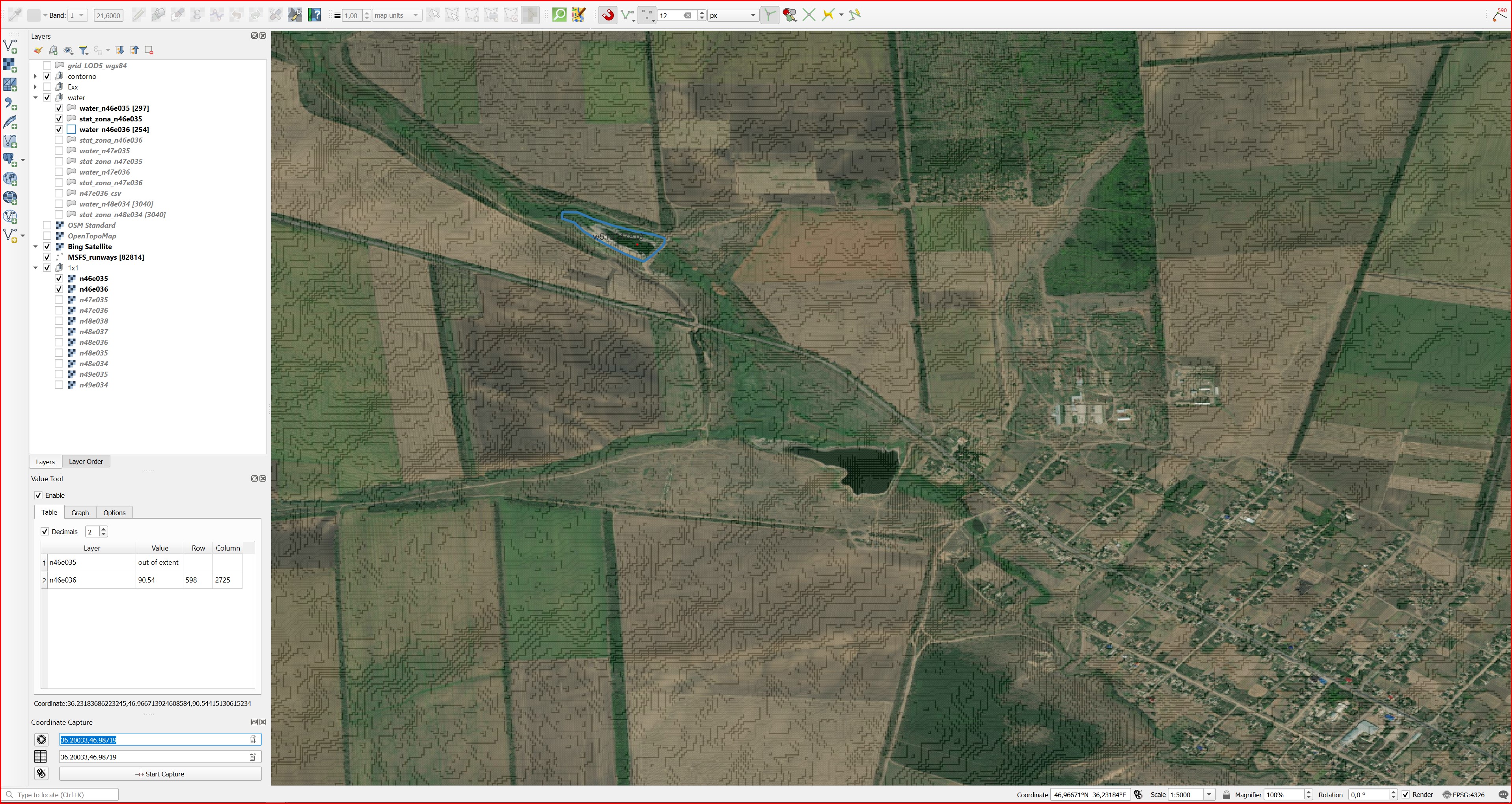This screenshot has height=804, width=1512.
Task: Open the Serval help question-mark icon
Action: tap(315, 15)
